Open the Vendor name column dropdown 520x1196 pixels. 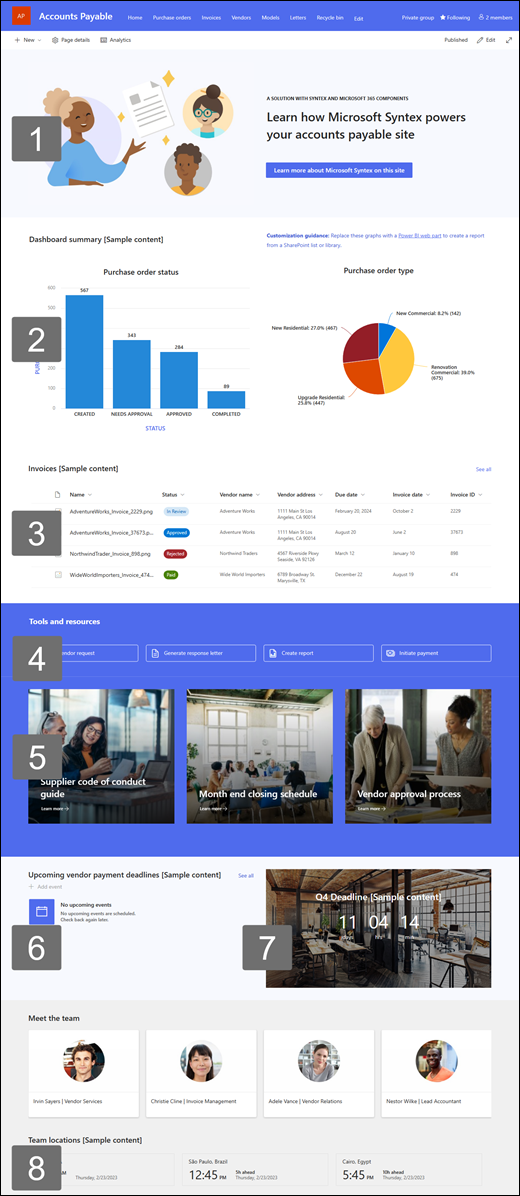258,494
